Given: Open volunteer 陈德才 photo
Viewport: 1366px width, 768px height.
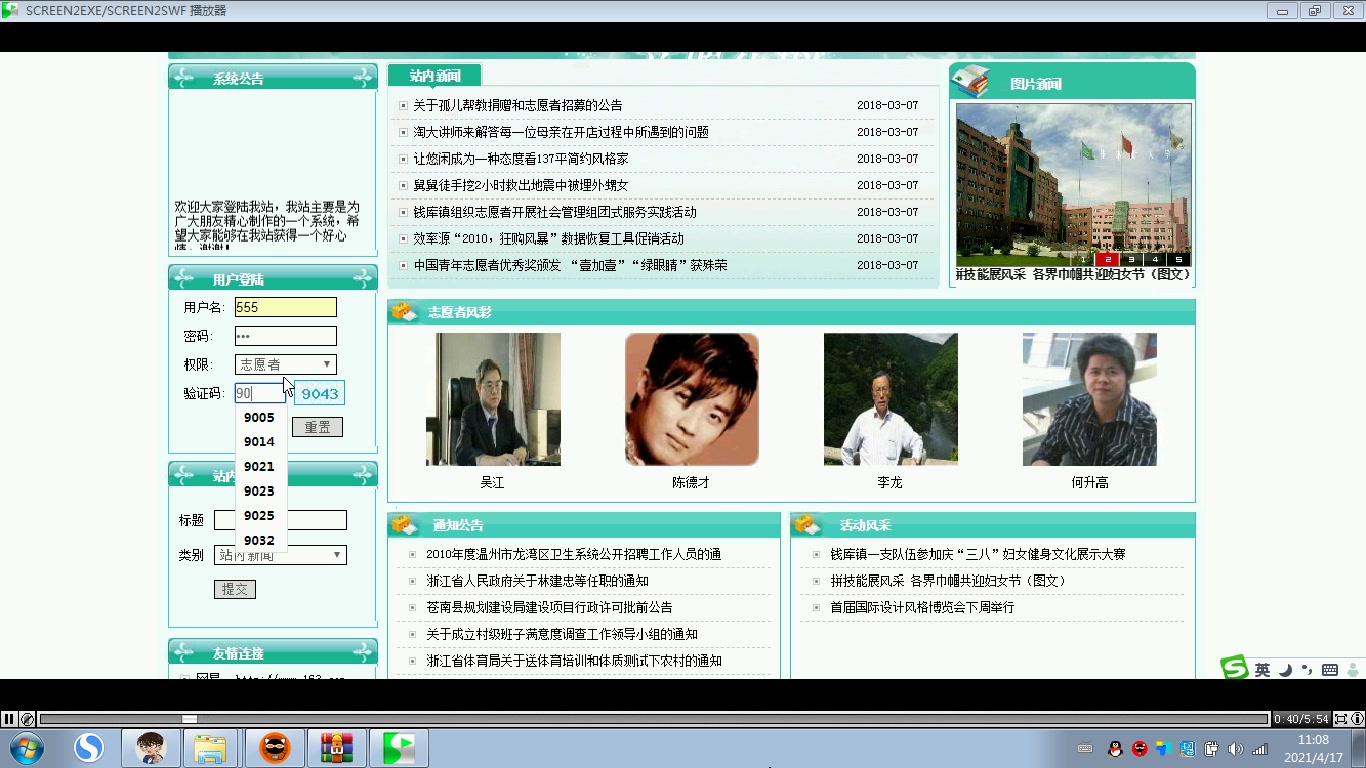Looking at the screenshot, I should coord(692,399).
